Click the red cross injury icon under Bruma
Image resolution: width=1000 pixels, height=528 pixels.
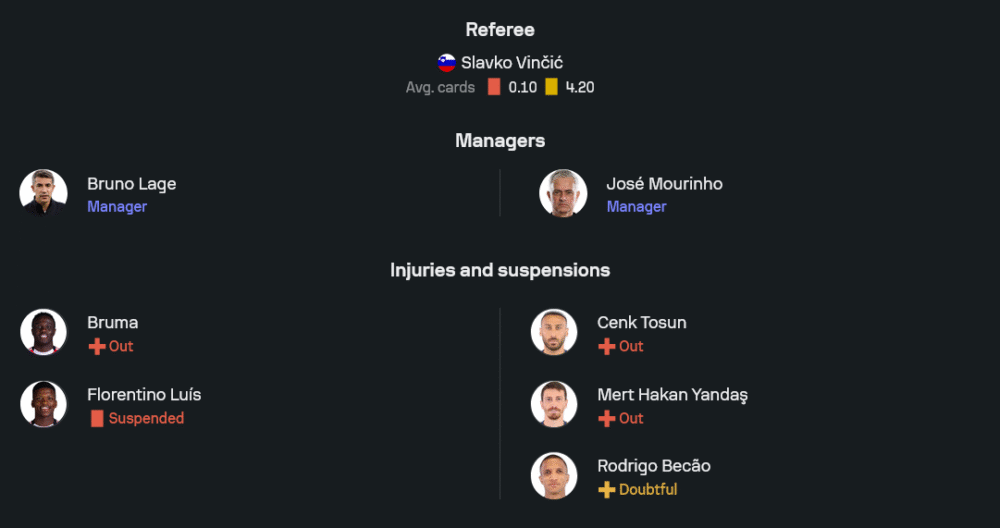coord(97,346)
